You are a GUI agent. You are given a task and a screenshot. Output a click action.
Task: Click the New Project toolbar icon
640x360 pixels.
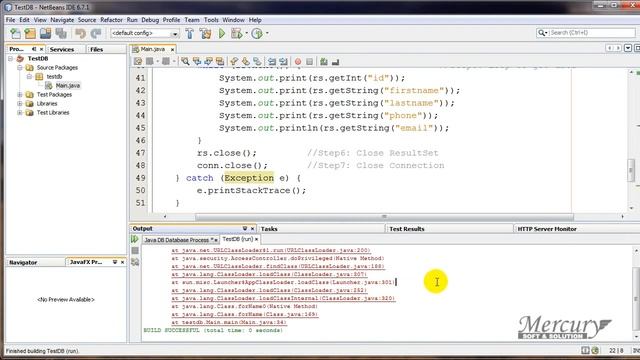pos(30,33)
